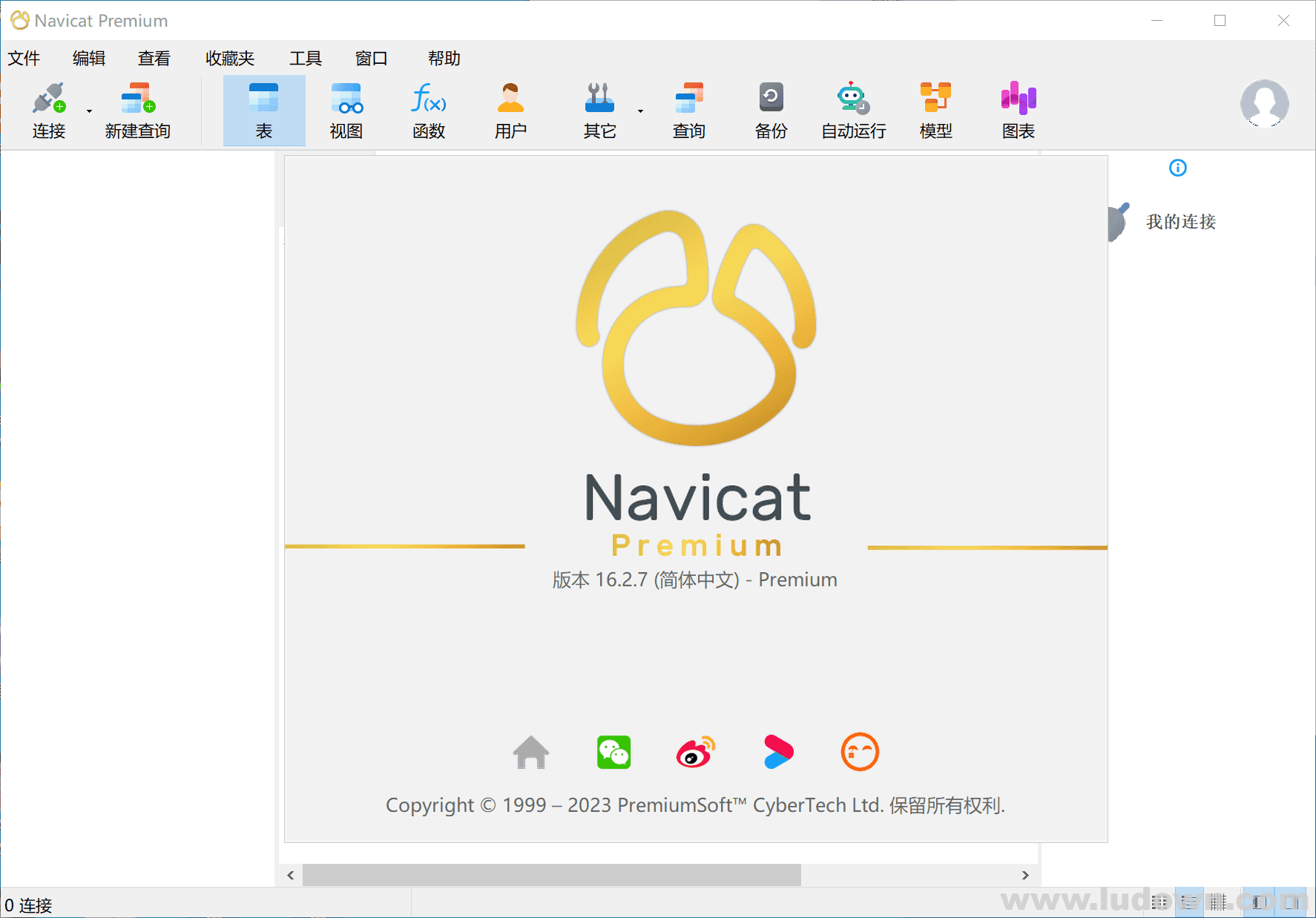
Task: Open the Model toolbar icon
Action: [x=935, y=98]
